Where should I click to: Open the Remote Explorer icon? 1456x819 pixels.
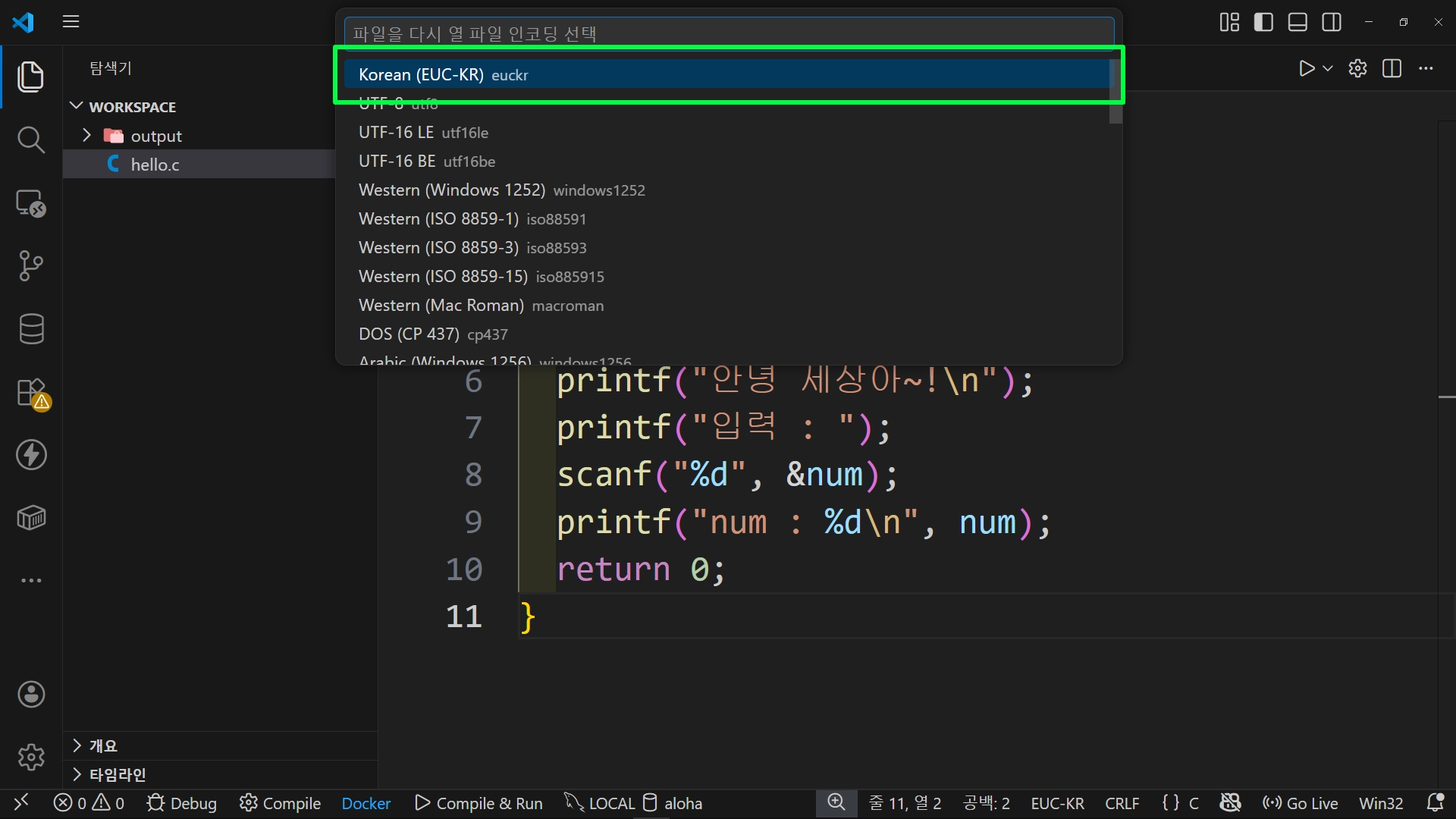tap(30, 203)
